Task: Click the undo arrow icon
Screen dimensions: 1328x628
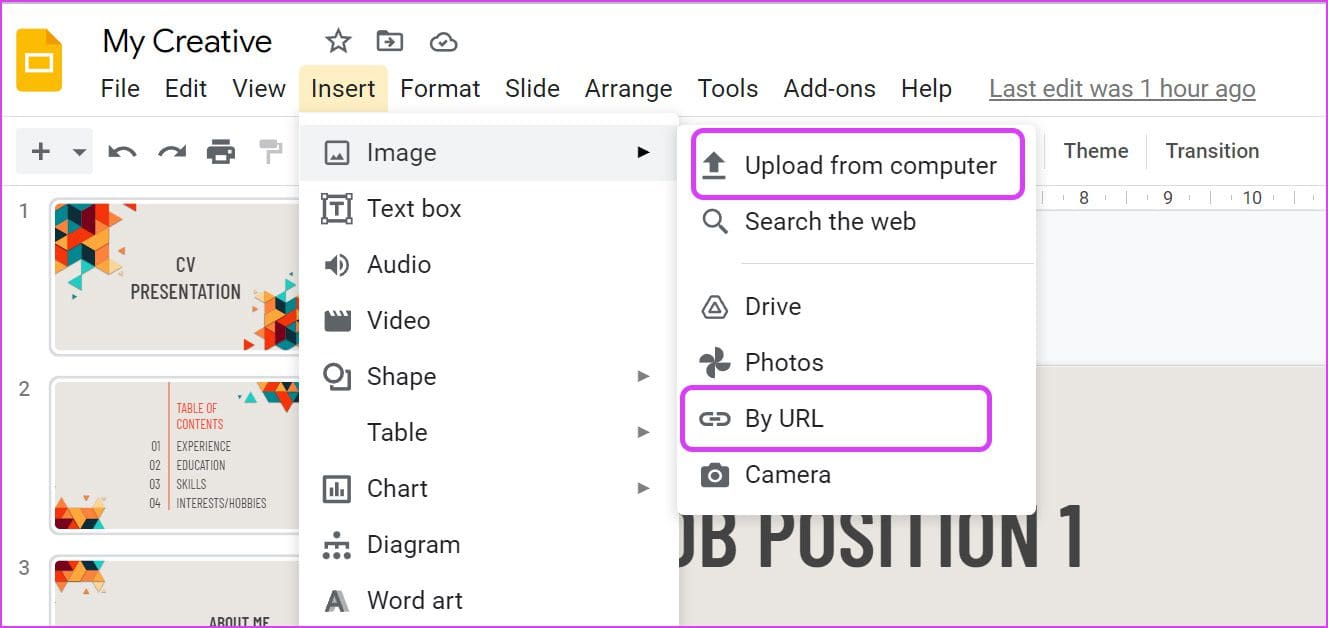Action: 122,152
